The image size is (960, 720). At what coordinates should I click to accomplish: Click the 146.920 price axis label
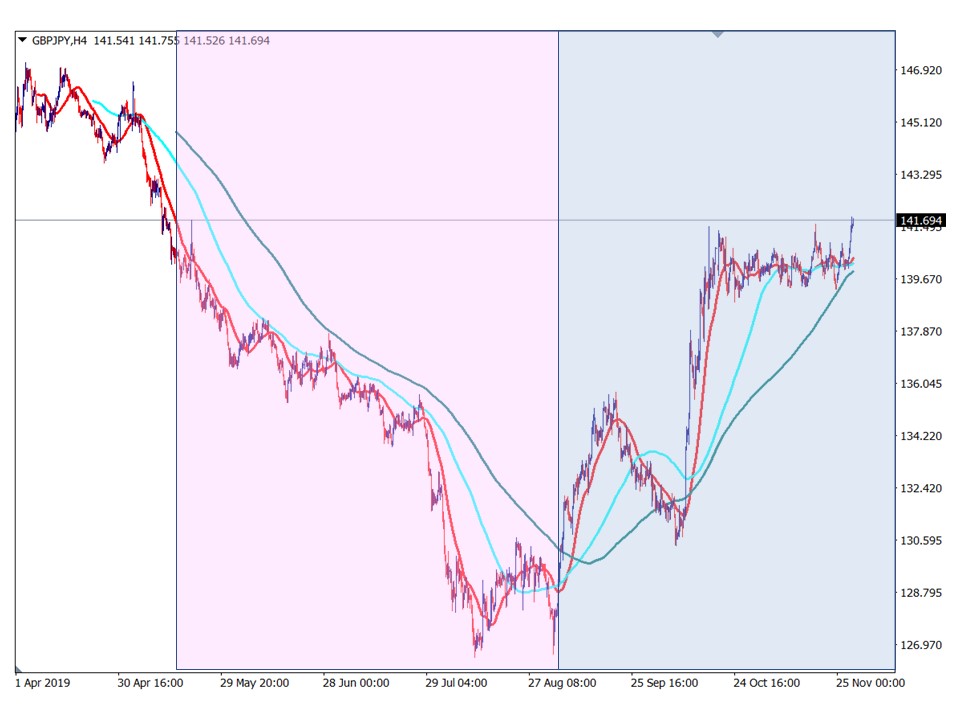pos(921,71)
